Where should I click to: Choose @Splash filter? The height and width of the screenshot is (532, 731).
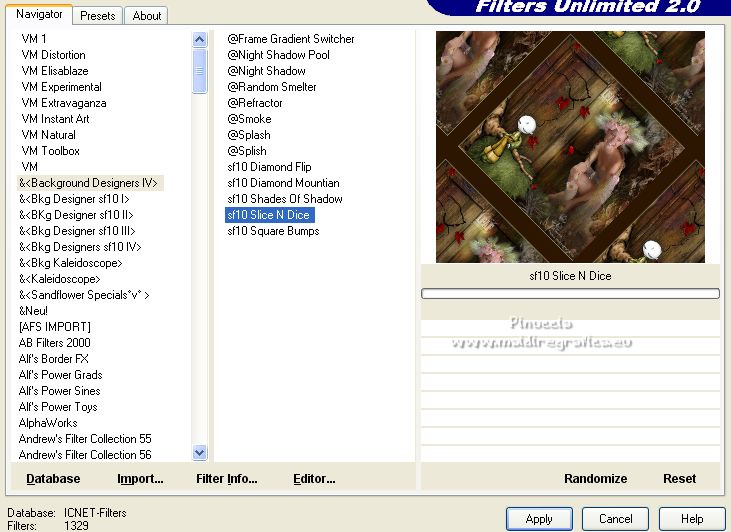248,135
